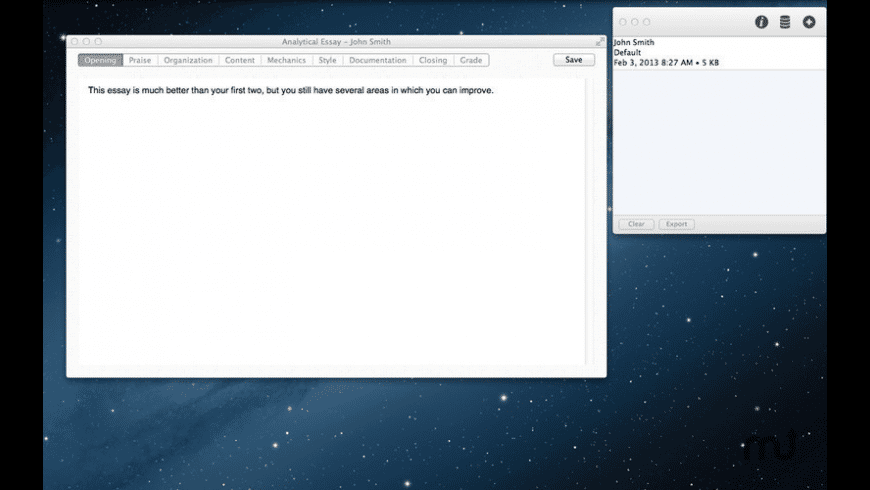Select the Opening tab

[100, 60]
